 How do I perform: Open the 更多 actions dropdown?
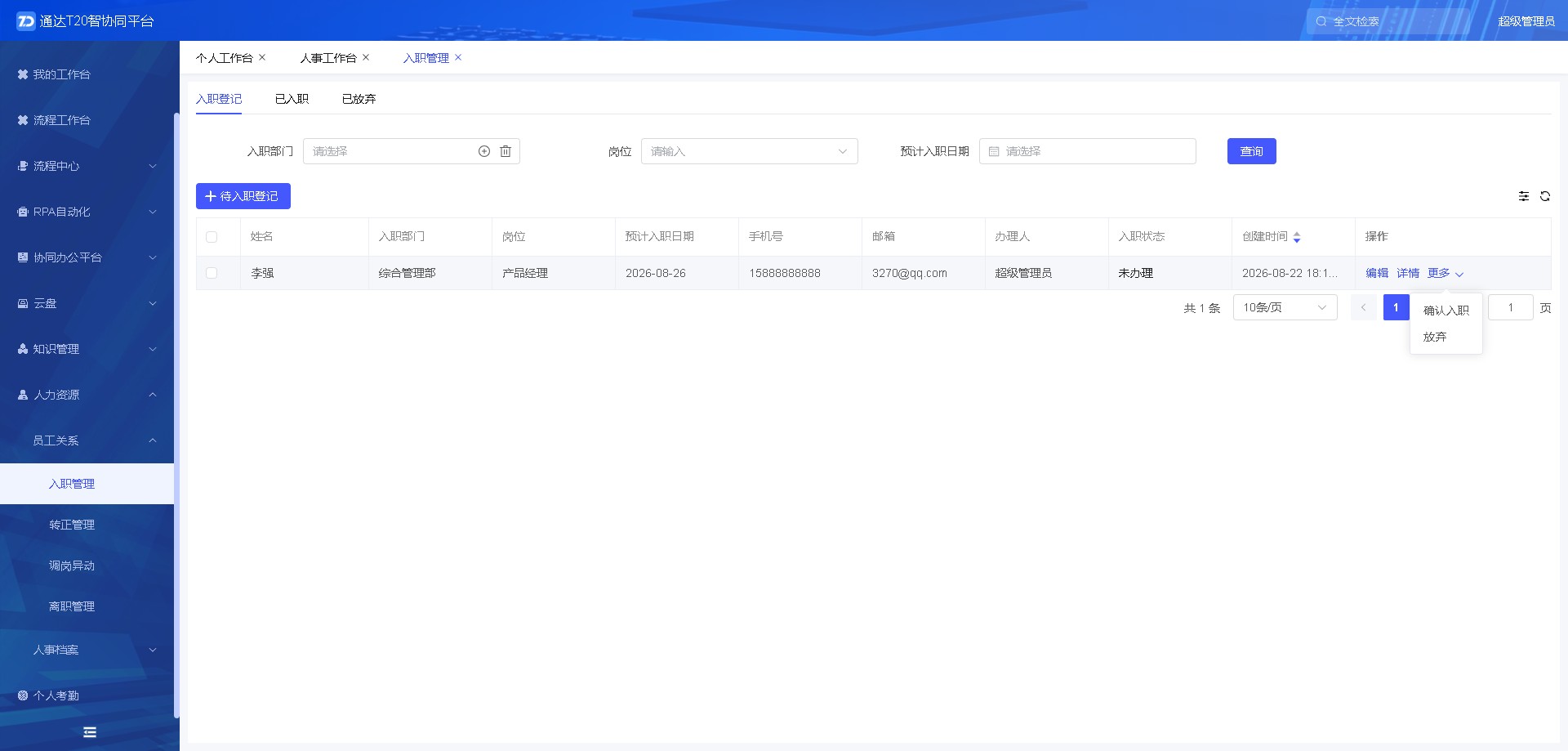(1445, 273)
